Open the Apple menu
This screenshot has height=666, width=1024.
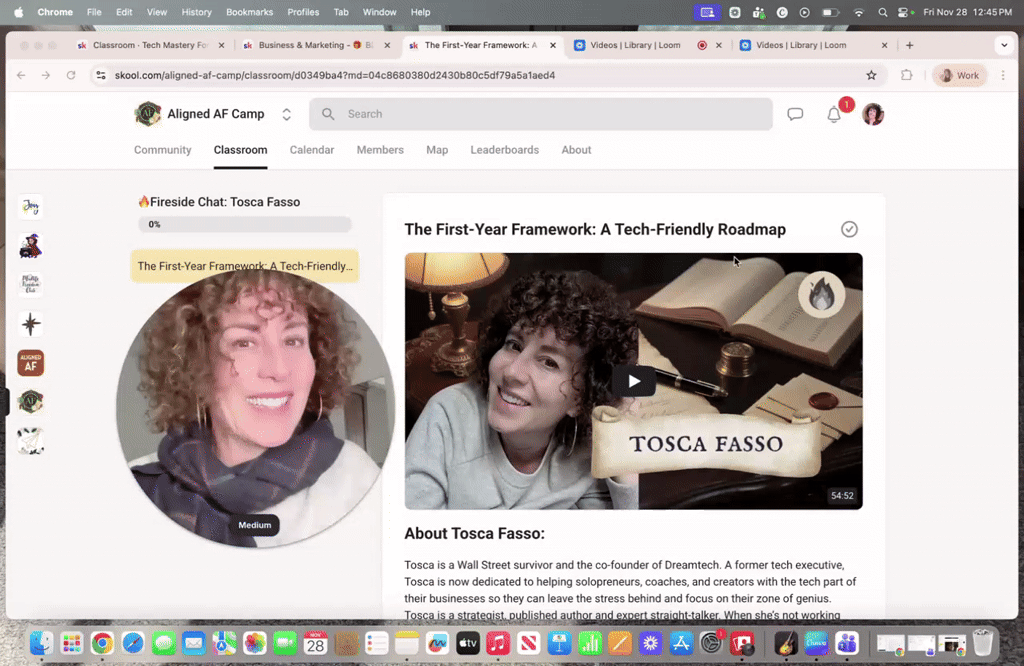[x=18, y=12]
